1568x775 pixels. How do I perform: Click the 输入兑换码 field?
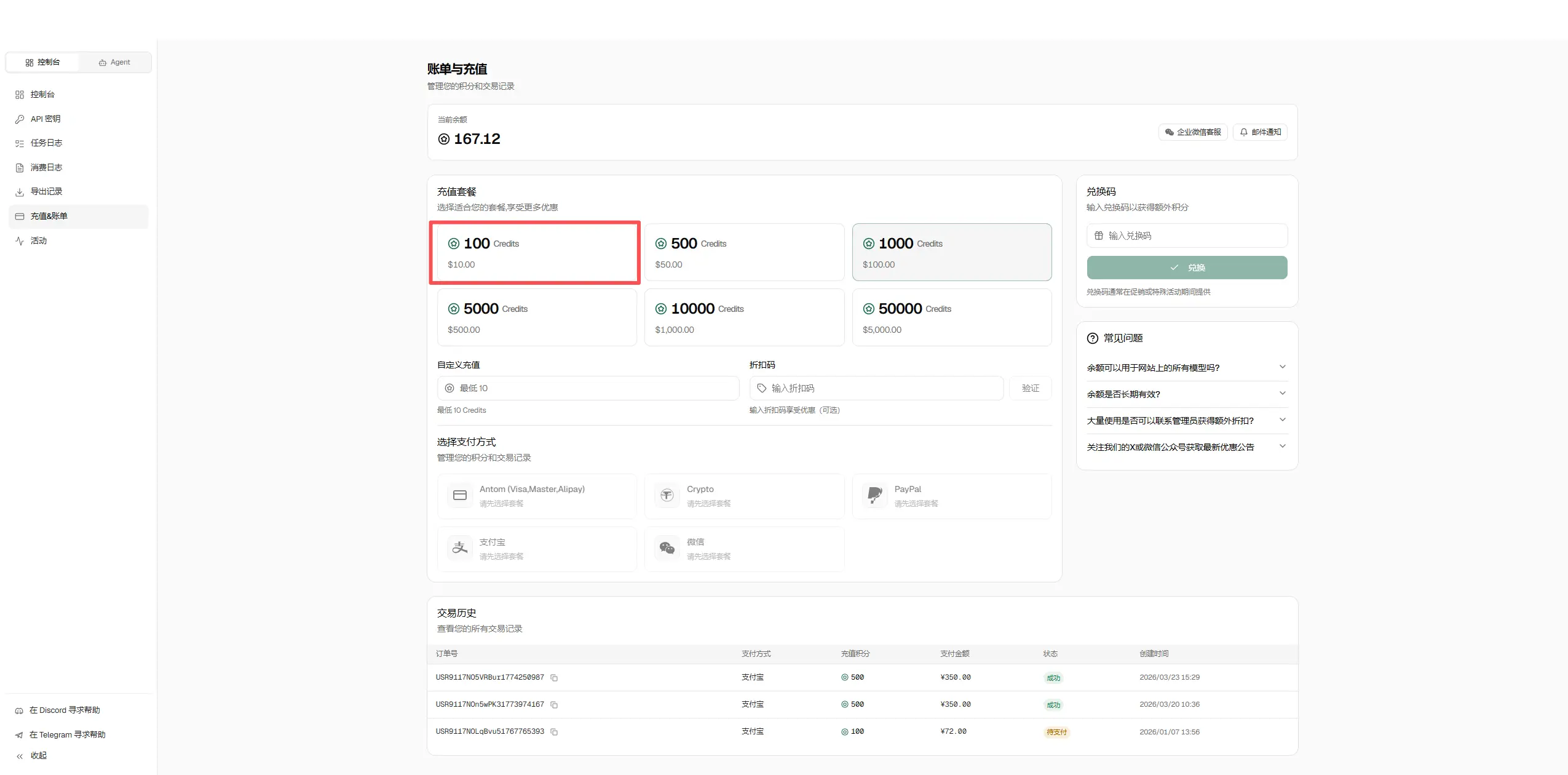[x=1187, y=236]
